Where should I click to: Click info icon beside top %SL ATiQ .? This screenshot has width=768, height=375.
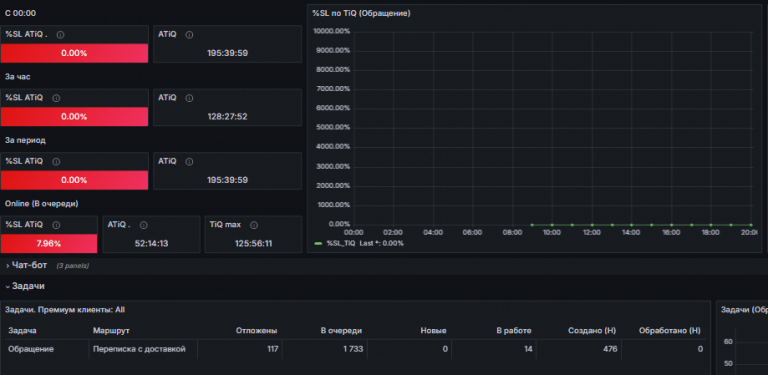click(x=60, y=35)
